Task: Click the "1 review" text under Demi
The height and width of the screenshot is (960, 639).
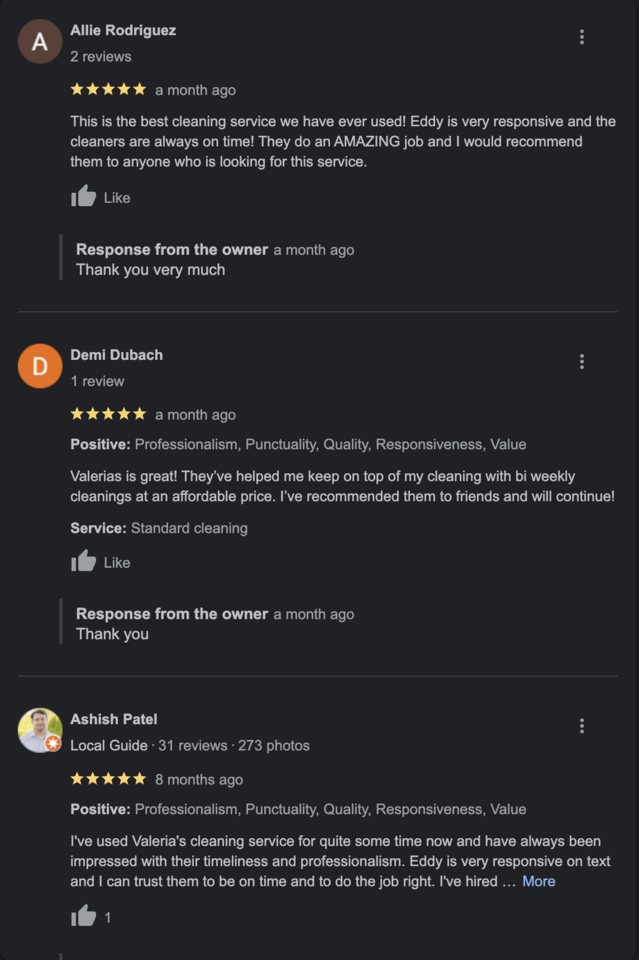Action: pos(97,381)
